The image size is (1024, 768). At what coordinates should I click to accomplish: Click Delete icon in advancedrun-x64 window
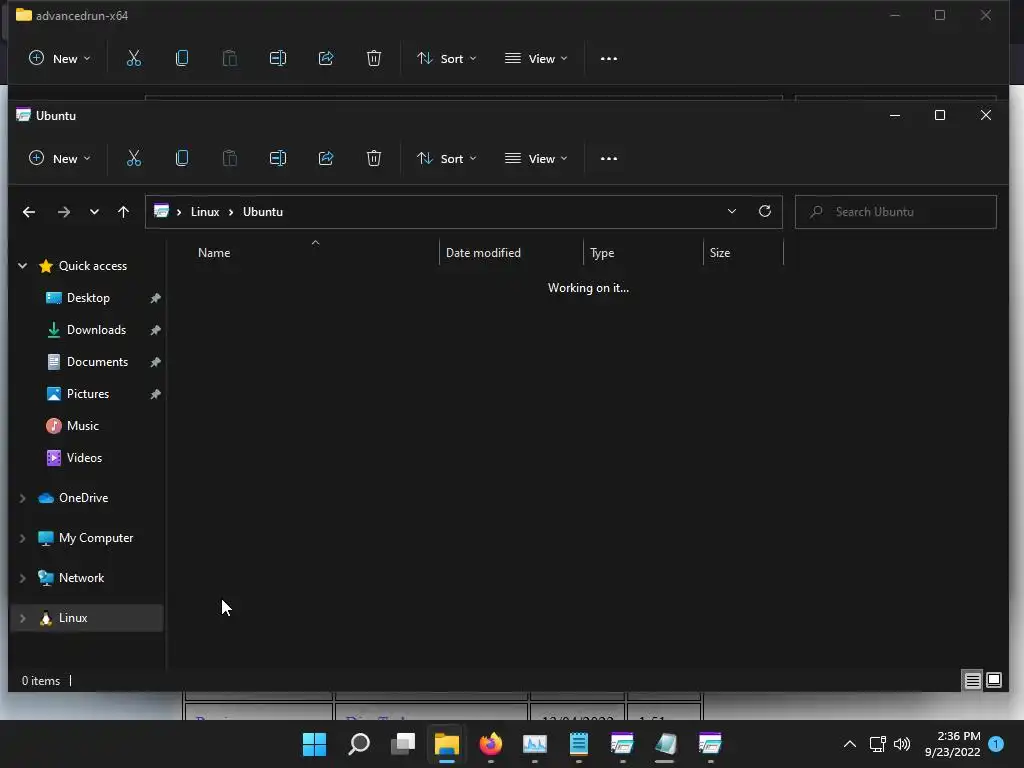[x=374, y=58]
